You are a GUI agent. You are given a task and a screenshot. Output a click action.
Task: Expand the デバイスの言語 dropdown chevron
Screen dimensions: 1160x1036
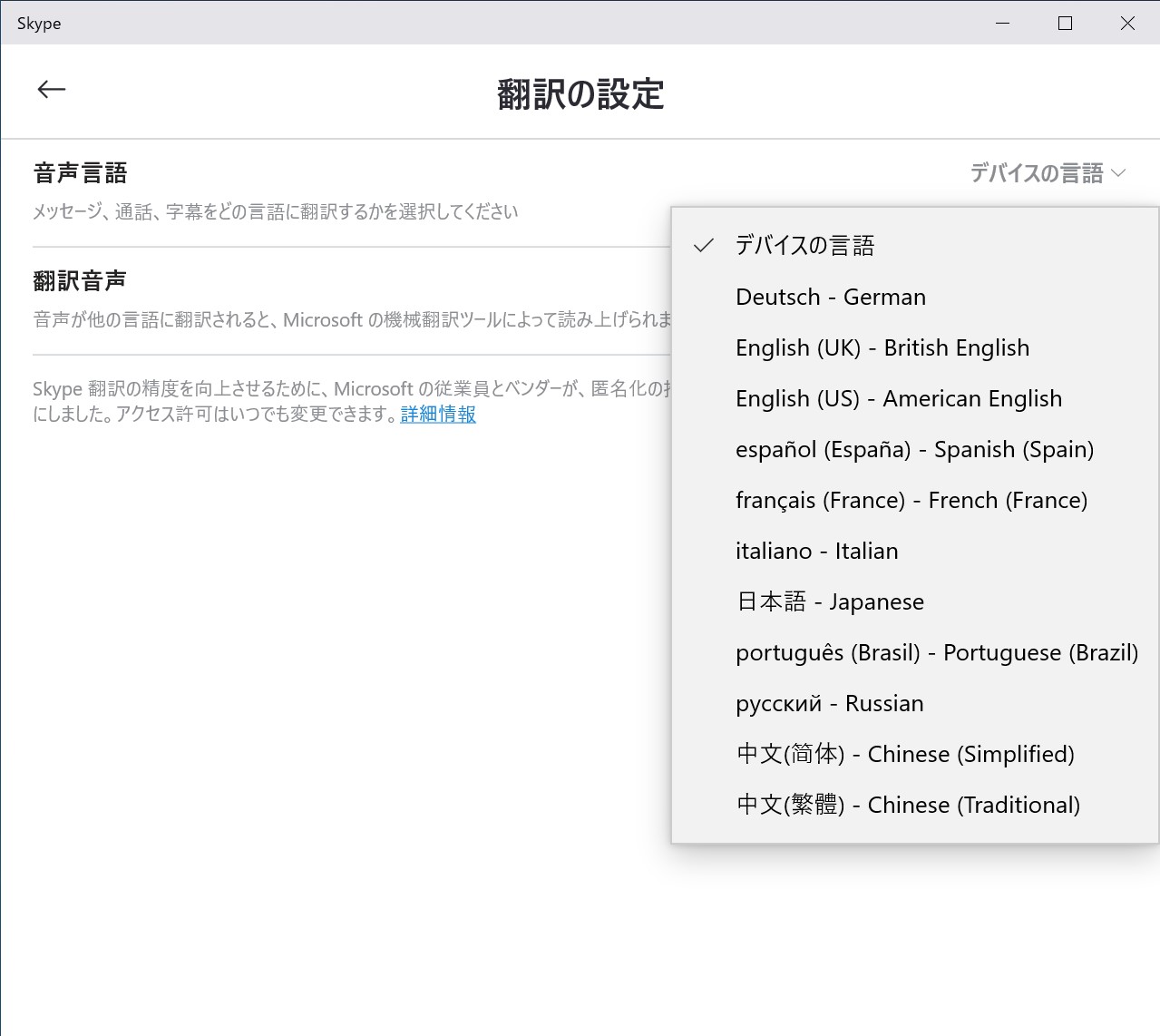tap(1120, 172)
